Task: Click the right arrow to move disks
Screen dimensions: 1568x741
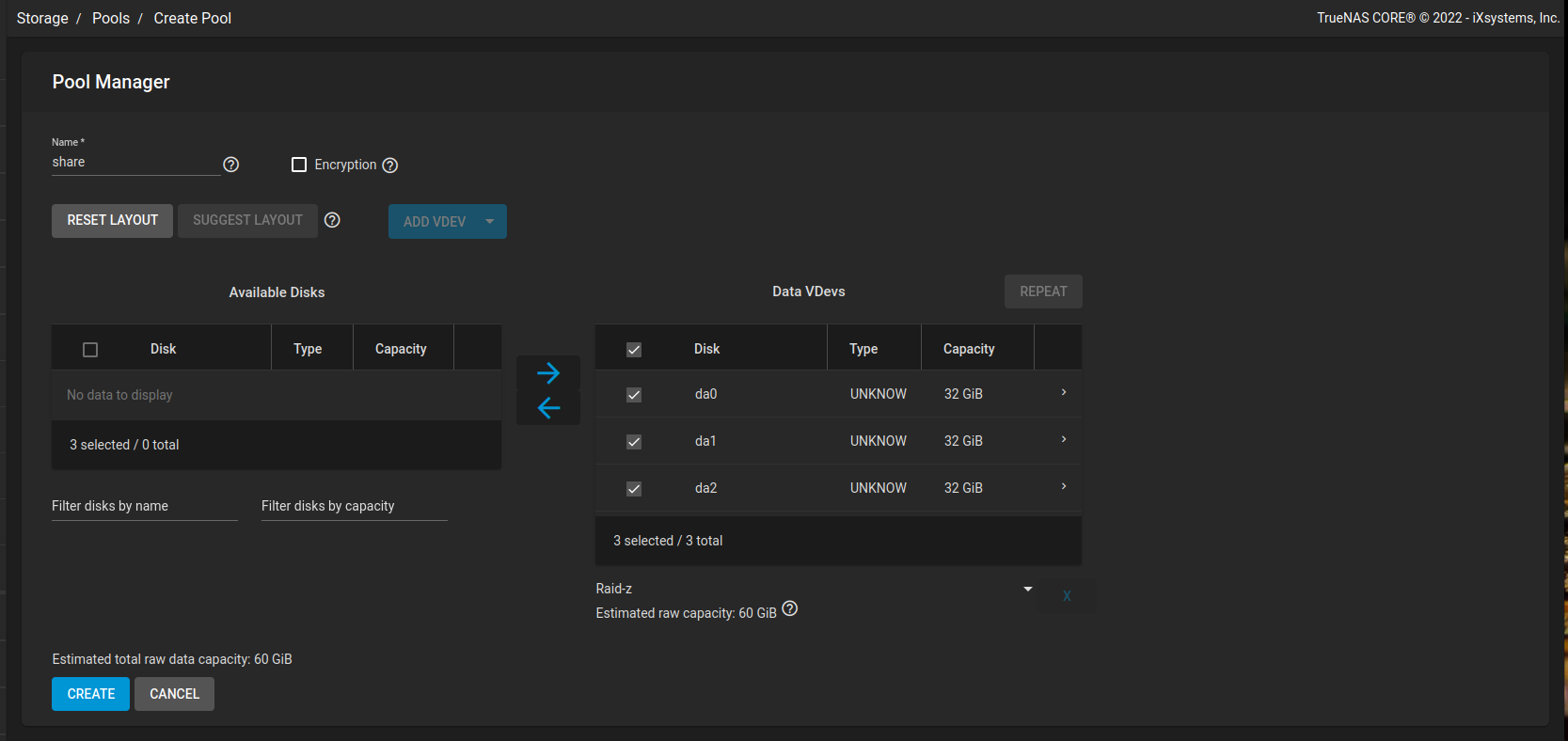Action: 548,373
